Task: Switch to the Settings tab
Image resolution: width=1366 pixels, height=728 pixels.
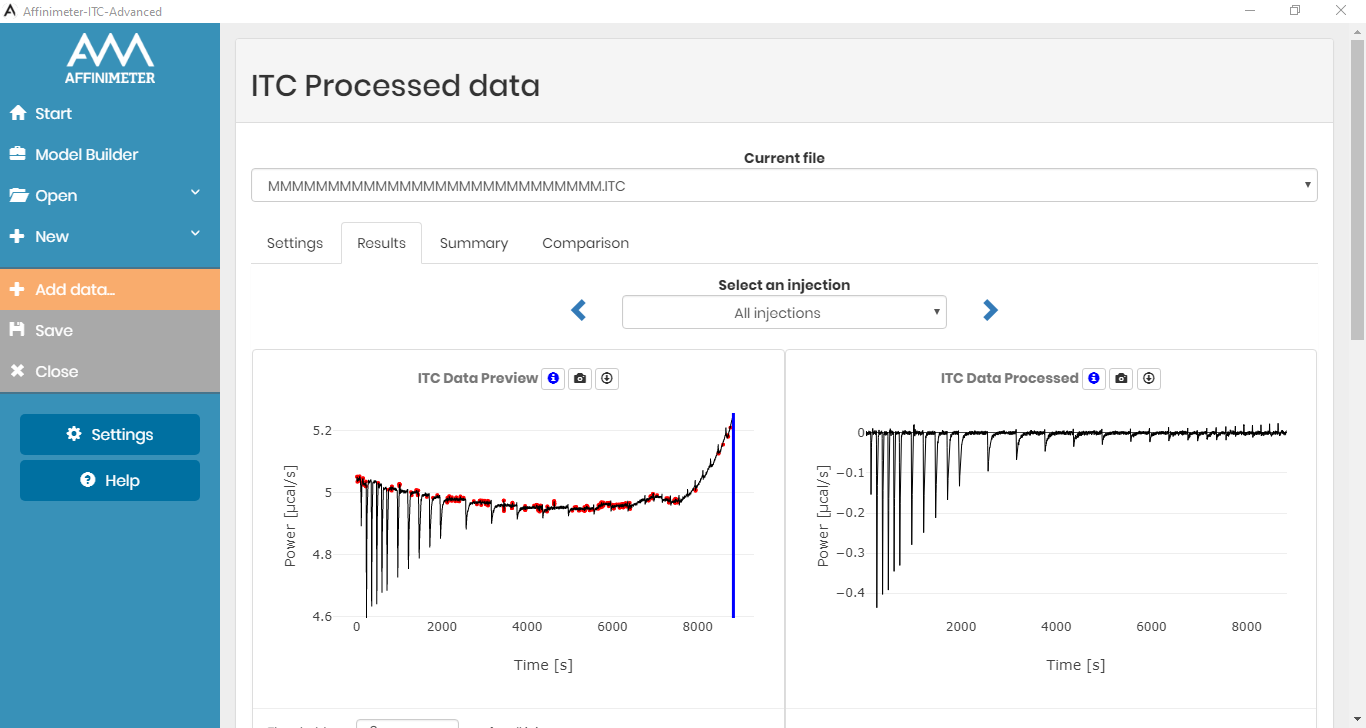Action: pyautogui.click(x=295, y=243)
